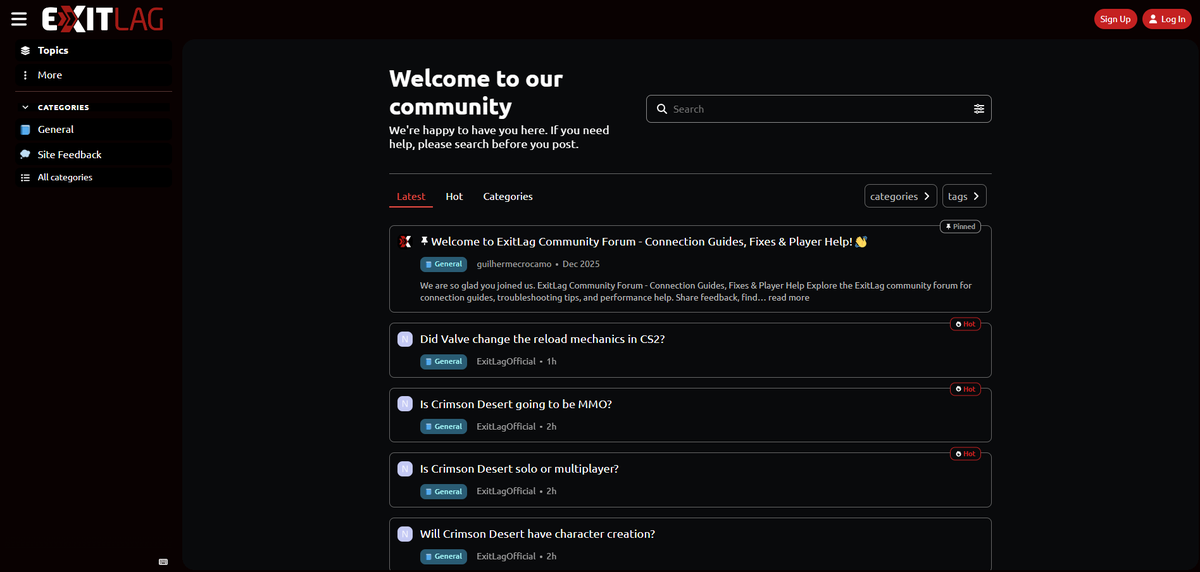Click the Topics layers icon
Screen dimensions: 1200x572
tap(26, 50)
